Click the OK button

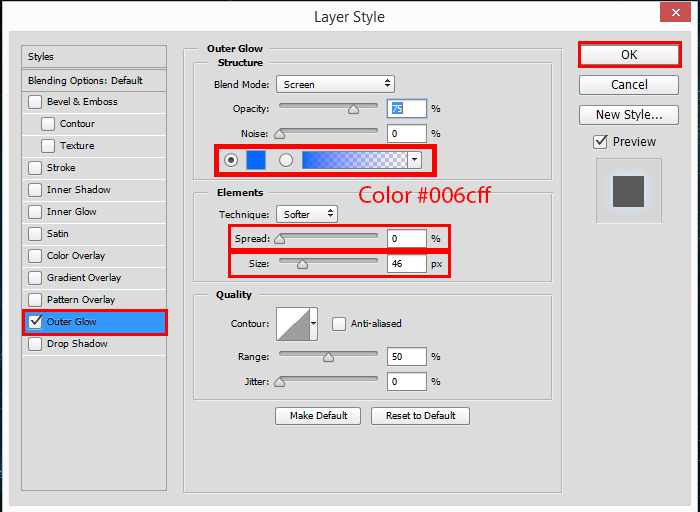[x=629, y=54]
